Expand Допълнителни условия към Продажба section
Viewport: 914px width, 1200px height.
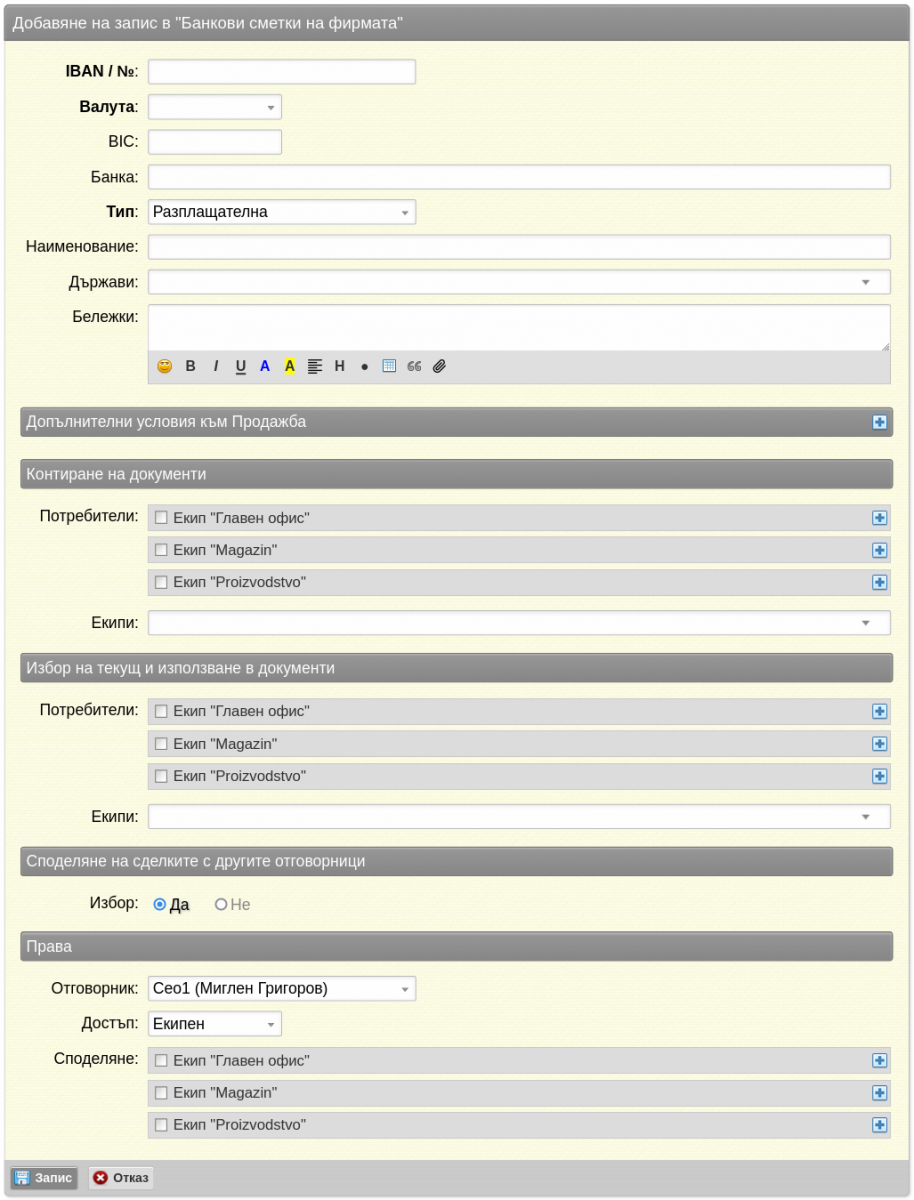[x=879, y=422]
